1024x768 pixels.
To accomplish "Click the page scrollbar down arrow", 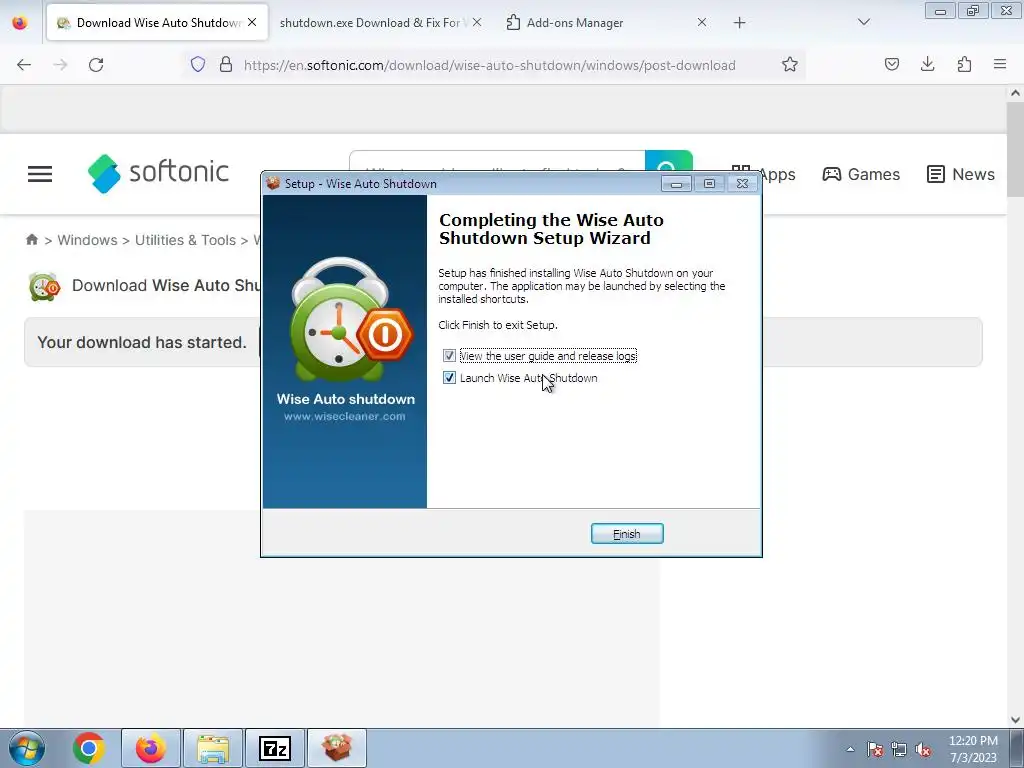I will [1015, 720].
